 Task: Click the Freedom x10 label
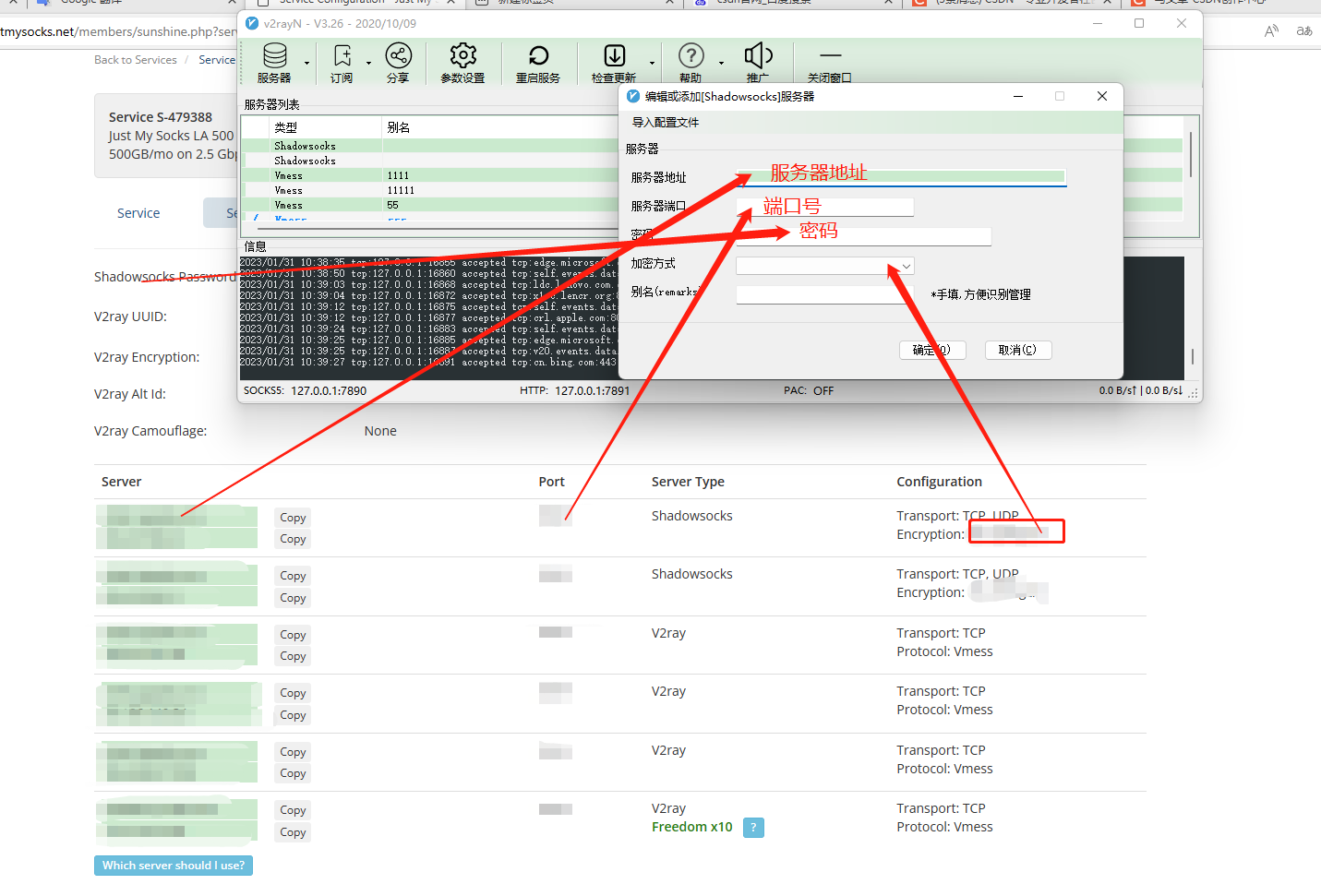(691, 827)
